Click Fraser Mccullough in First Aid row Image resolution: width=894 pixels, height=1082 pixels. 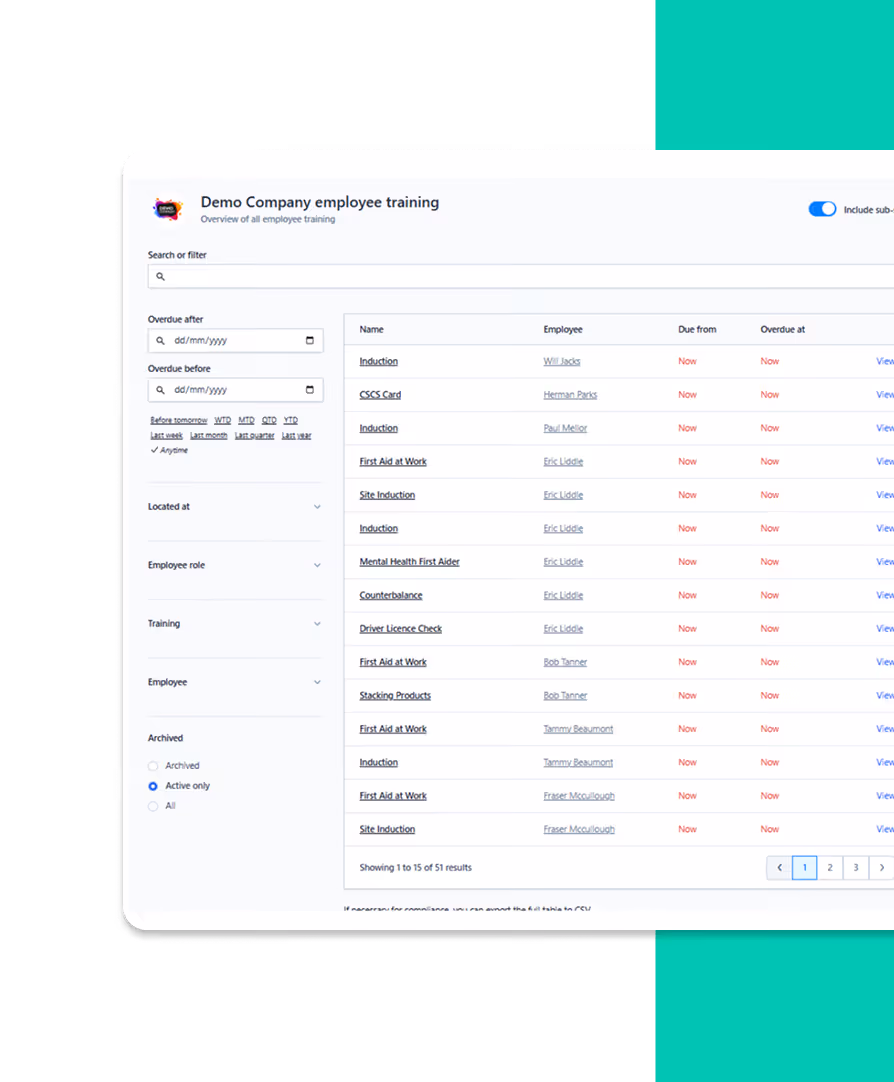click(x=579, y=796)
